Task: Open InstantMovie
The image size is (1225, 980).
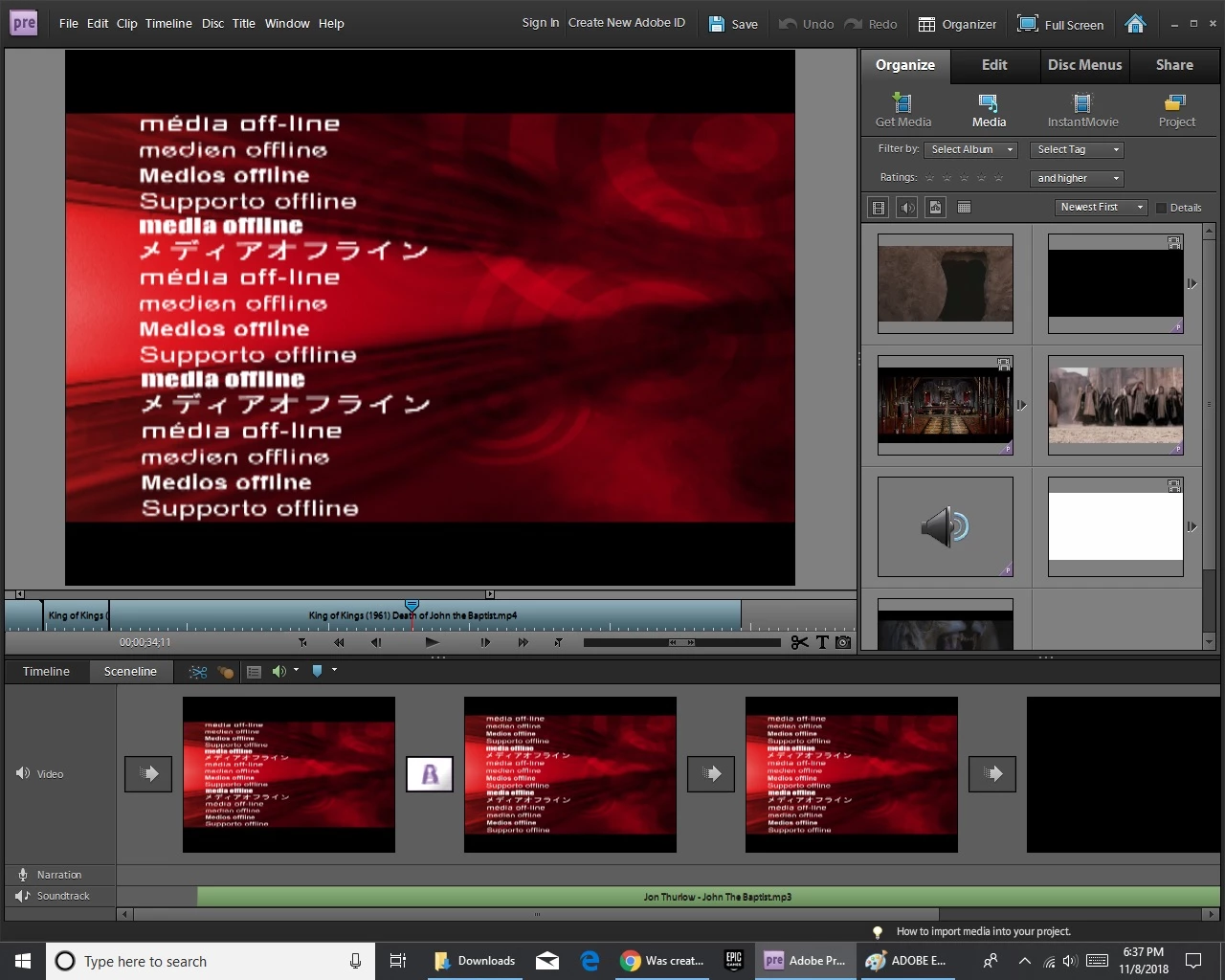Action: (x=1082, y=110)
